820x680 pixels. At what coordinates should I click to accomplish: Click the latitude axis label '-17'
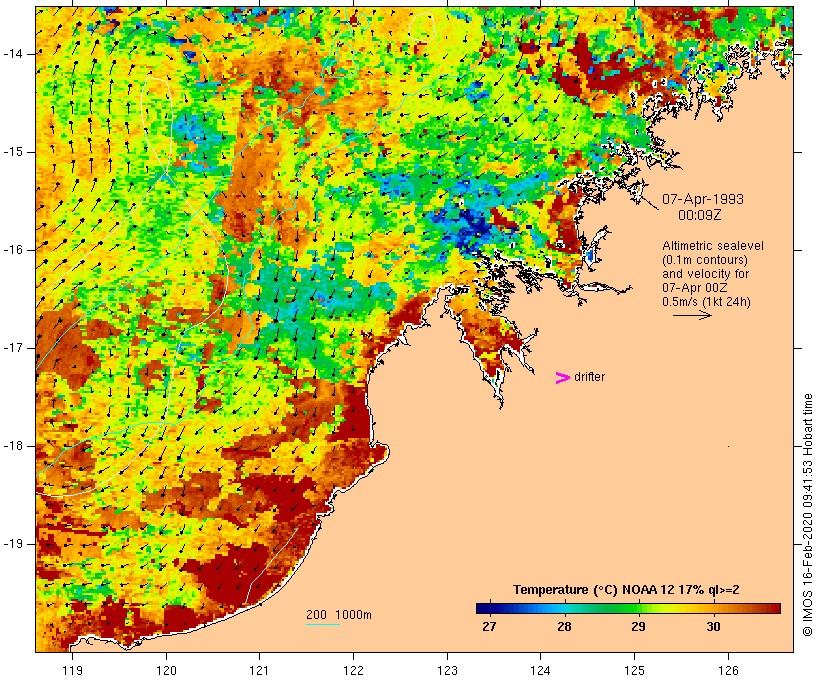coord(13,348)
